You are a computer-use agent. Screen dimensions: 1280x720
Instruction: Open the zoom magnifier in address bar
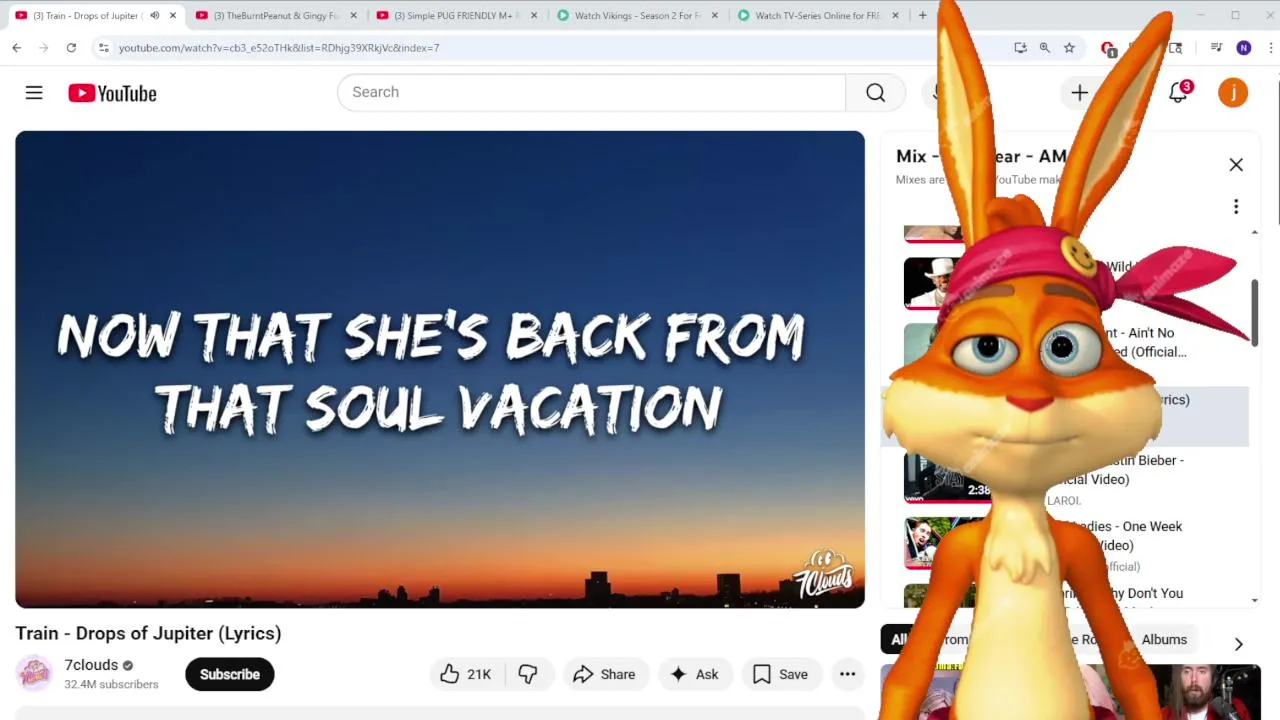pos(1044,47)
